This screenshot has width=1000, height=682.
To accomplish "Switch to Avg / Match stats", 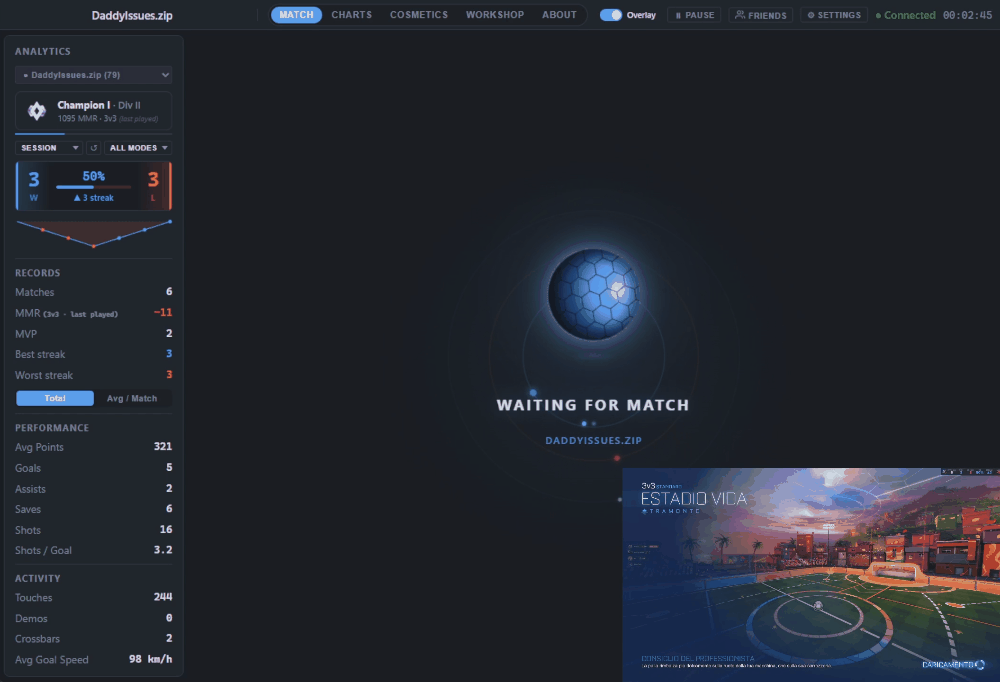I will (x=132, y=398).
